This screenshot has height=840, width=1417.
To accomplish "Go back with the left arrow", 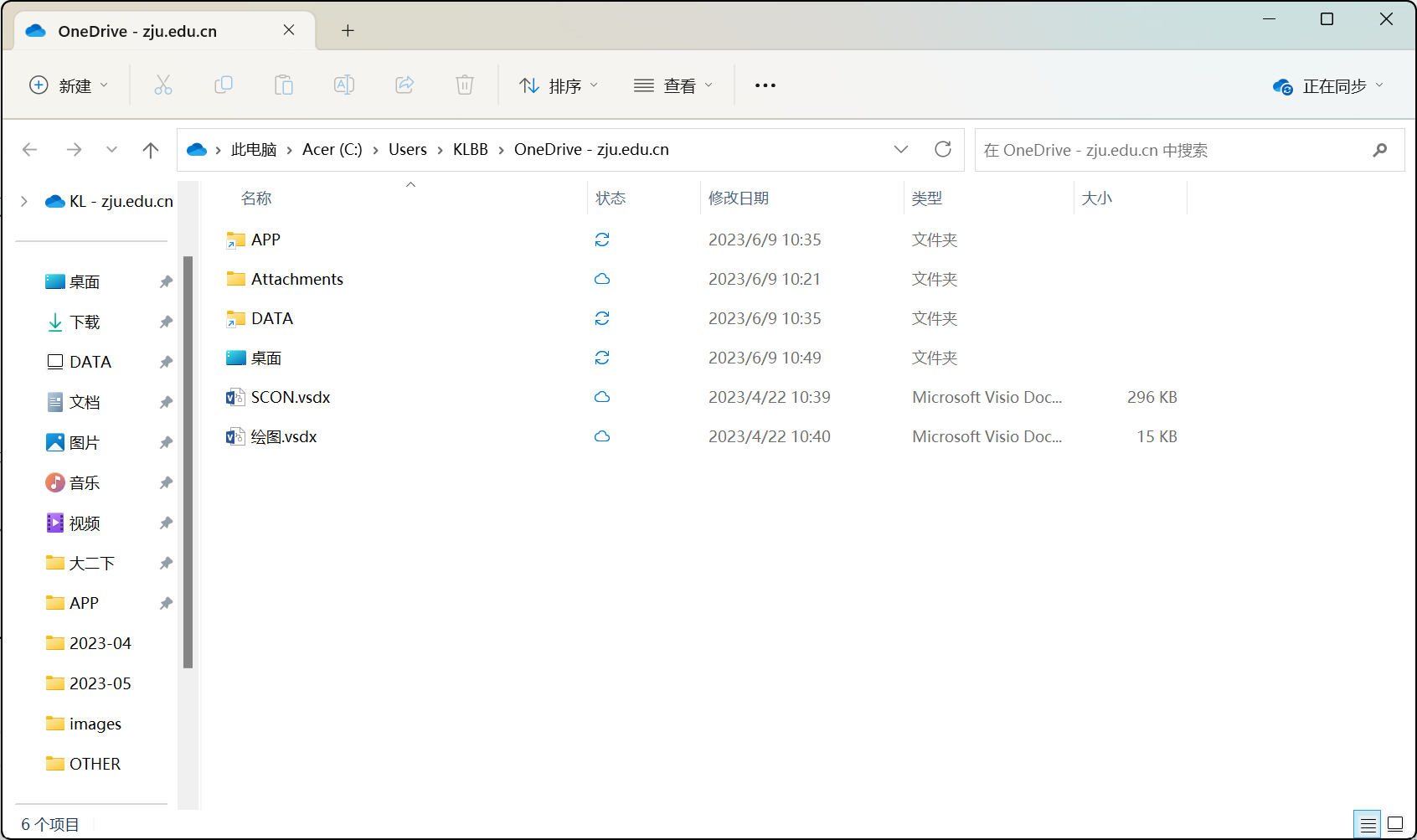I will (30, 150).
